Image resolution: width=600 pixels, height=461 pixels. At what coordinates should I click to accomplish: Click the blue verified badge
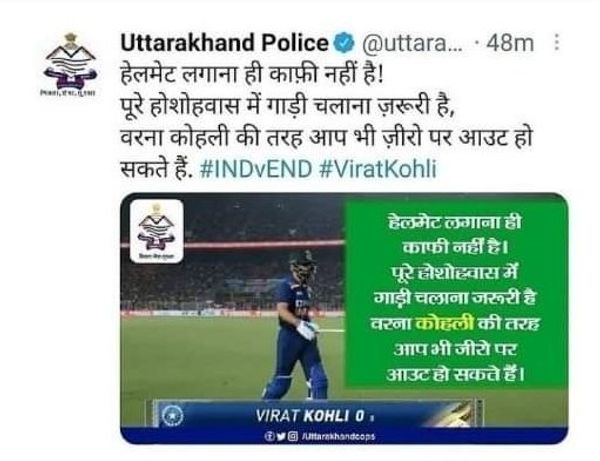[x=345, y=43]
